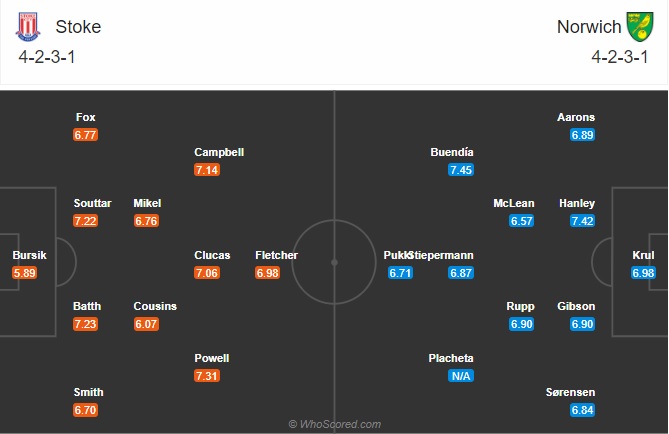
Task: Select Campbell's 7.14 rating badge
Action: click(207, 170)
